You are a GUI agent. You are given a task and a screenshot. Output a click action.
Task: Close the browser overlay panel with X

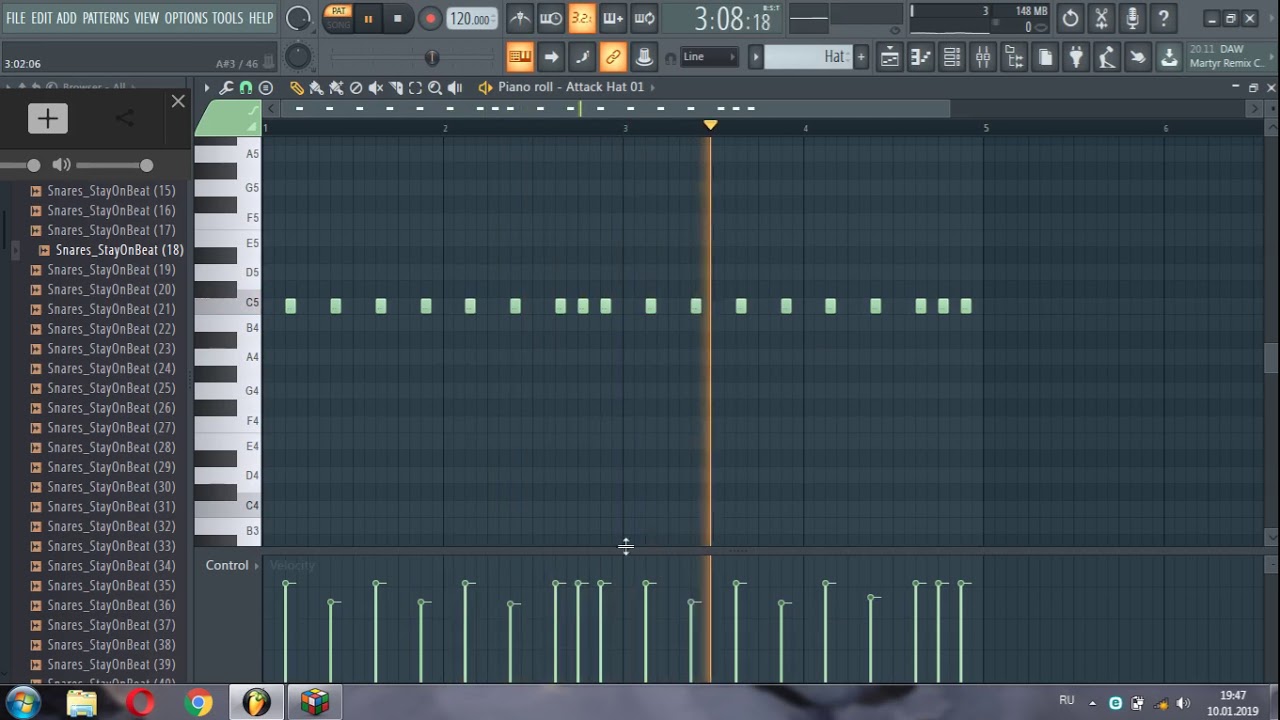click(178, 101)
